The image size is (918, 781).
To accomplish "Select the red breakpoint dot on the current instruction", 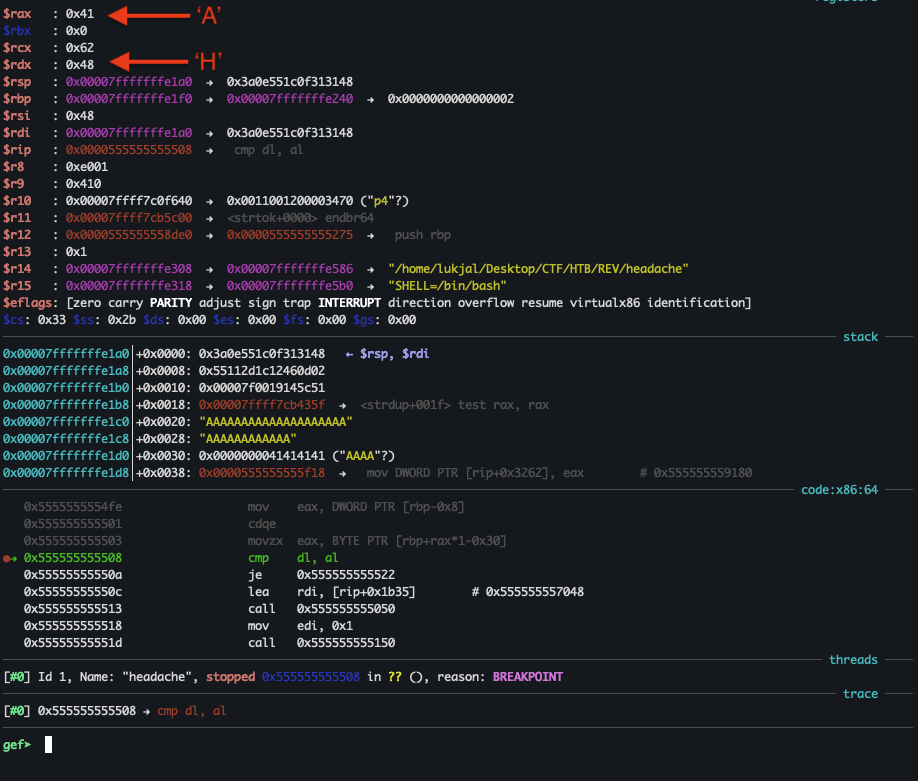I will pyautogui.click(x=9, y=557).
